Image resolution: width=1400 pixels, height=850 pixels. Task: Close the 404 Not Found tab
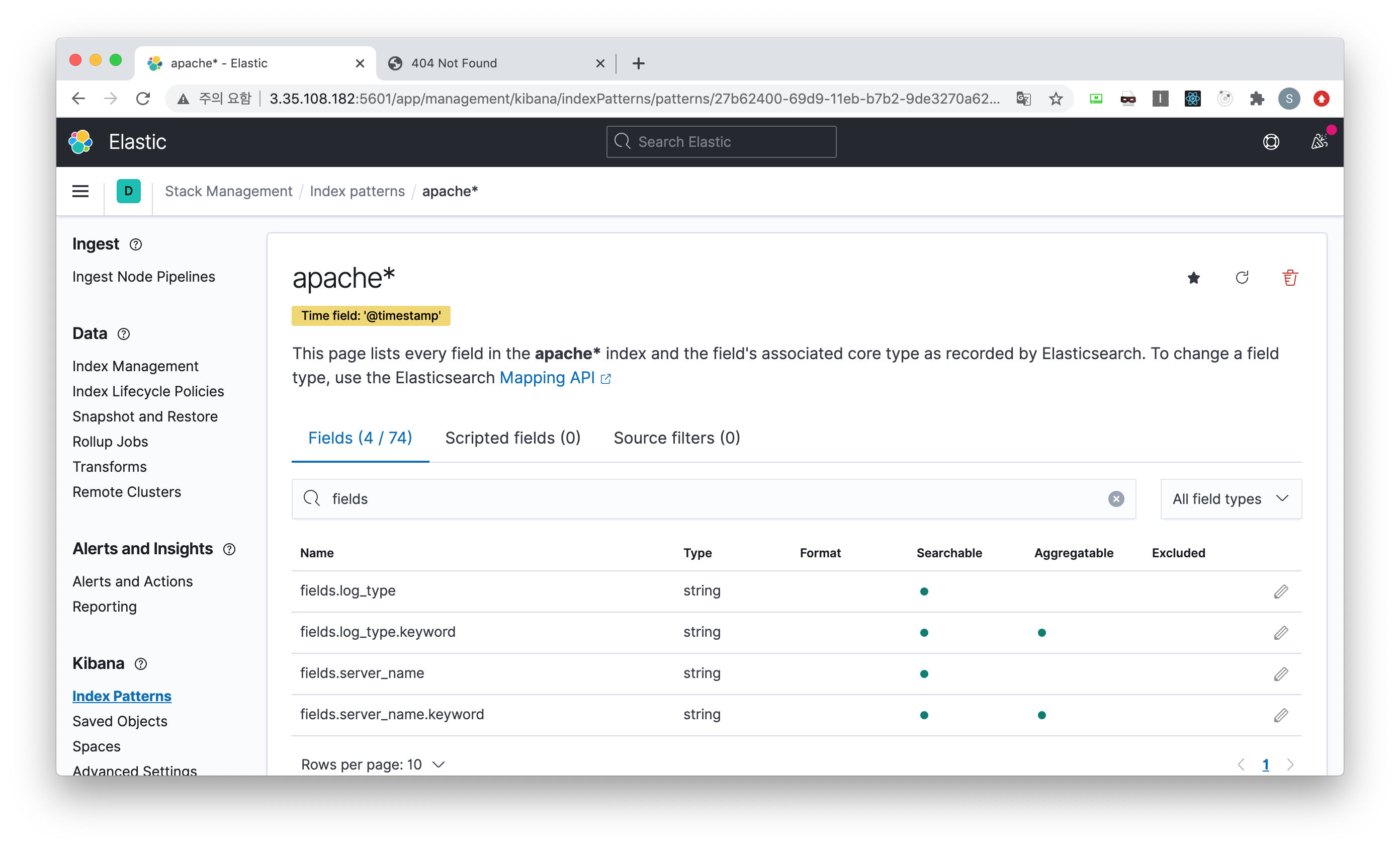coord(600,63)
